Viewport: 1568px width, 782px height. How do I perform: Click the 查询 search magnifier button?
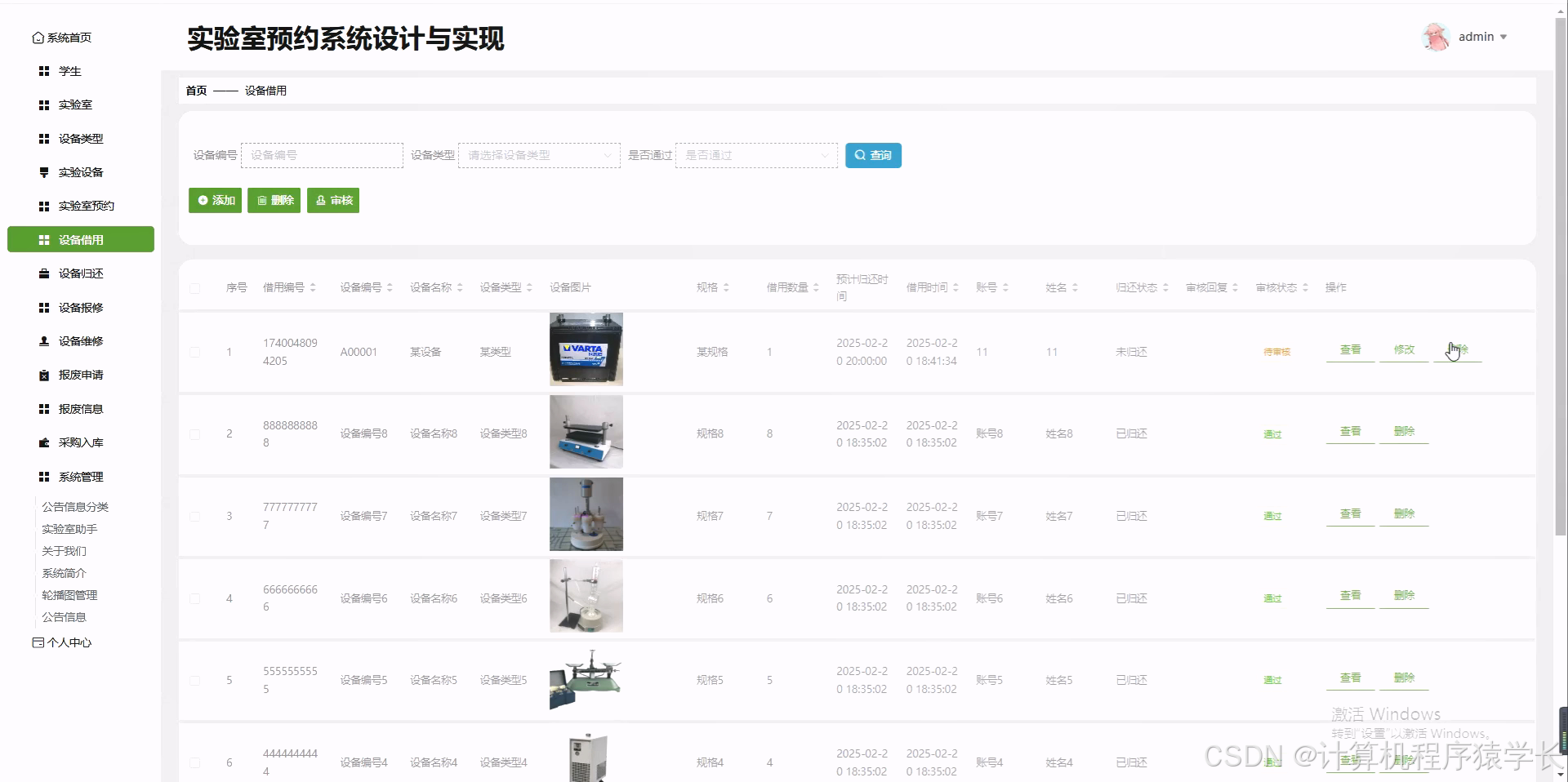point(872,155)
